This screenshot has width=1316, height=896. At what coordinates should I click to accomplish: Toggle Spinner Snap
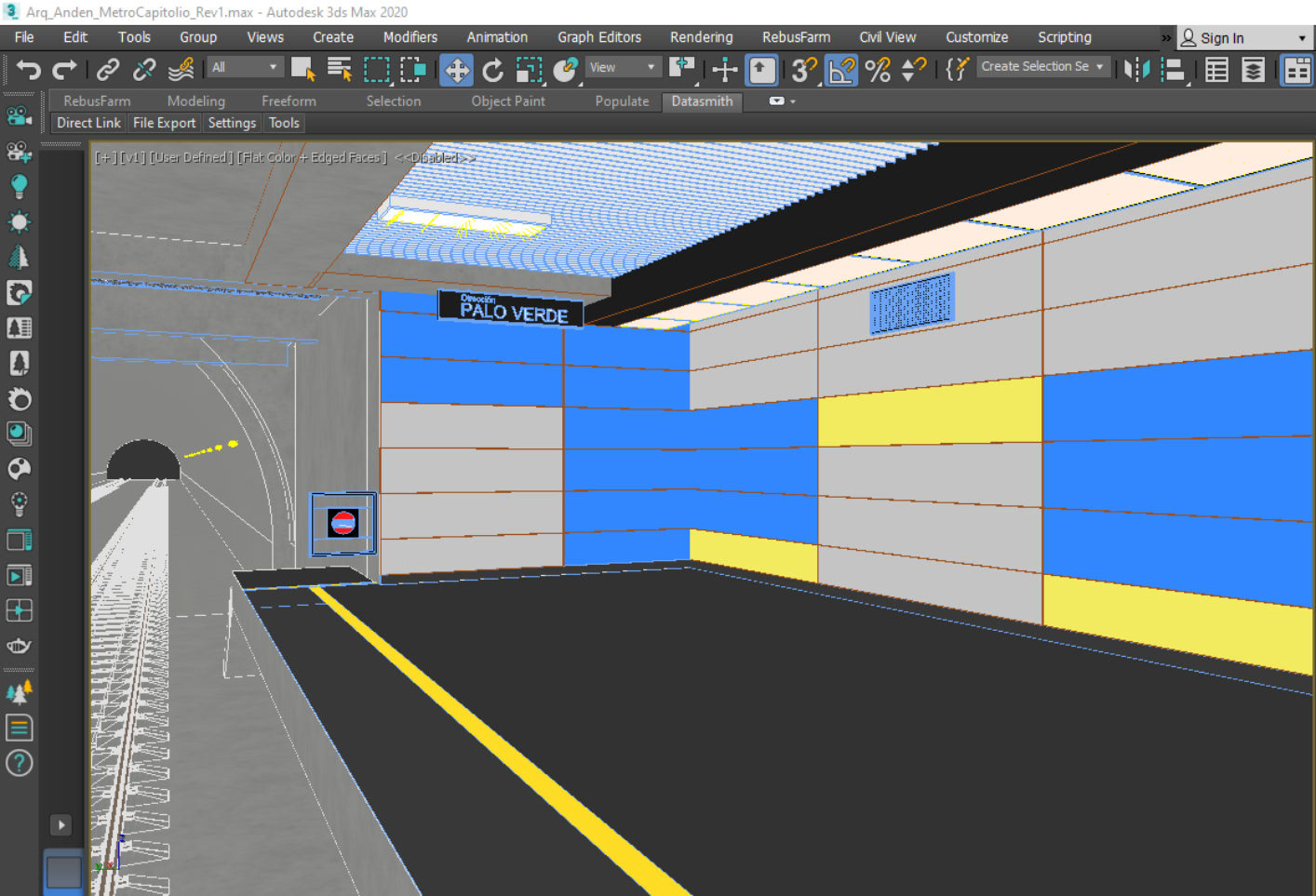[914, 70]
